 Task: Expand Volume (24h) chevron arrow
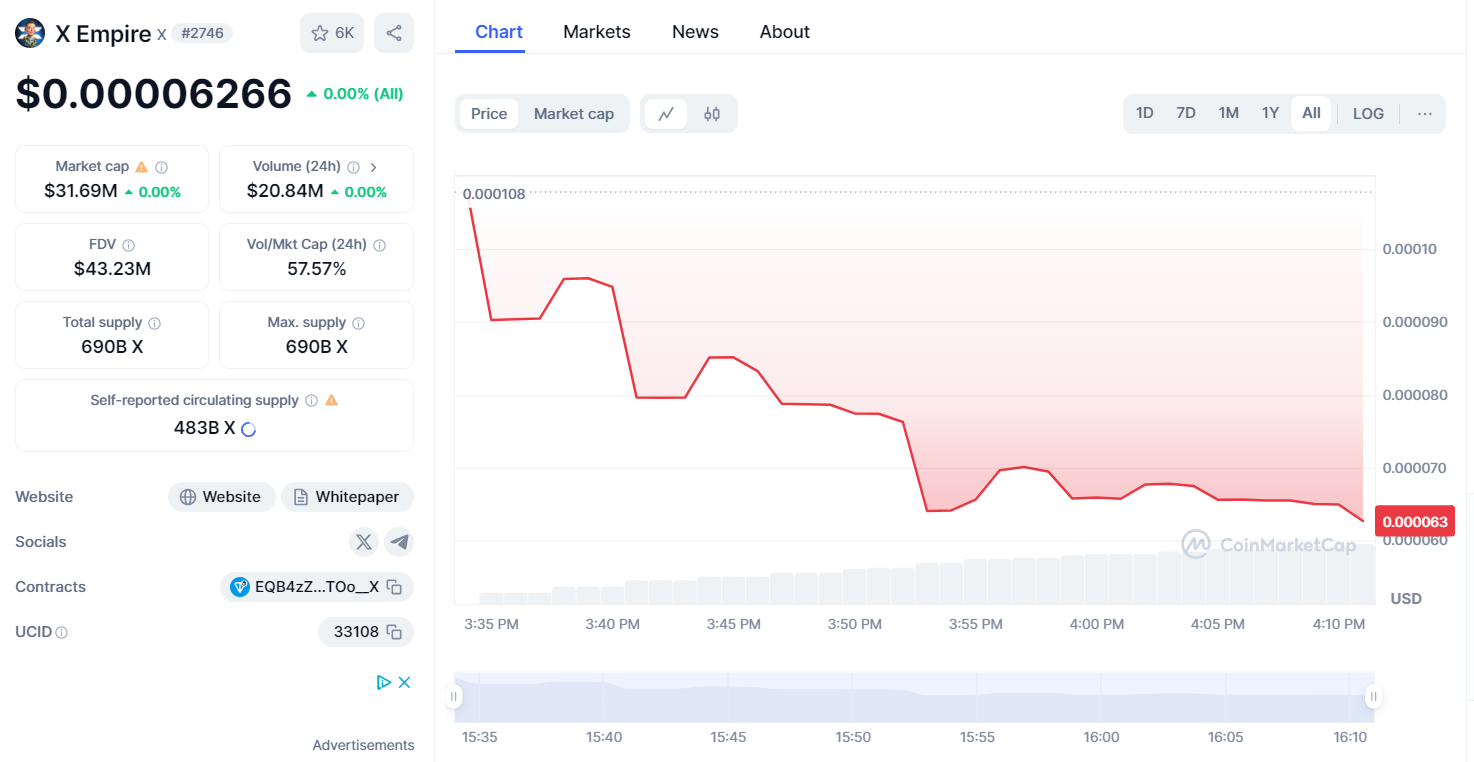pyautogui.click(x=373, y=167)
